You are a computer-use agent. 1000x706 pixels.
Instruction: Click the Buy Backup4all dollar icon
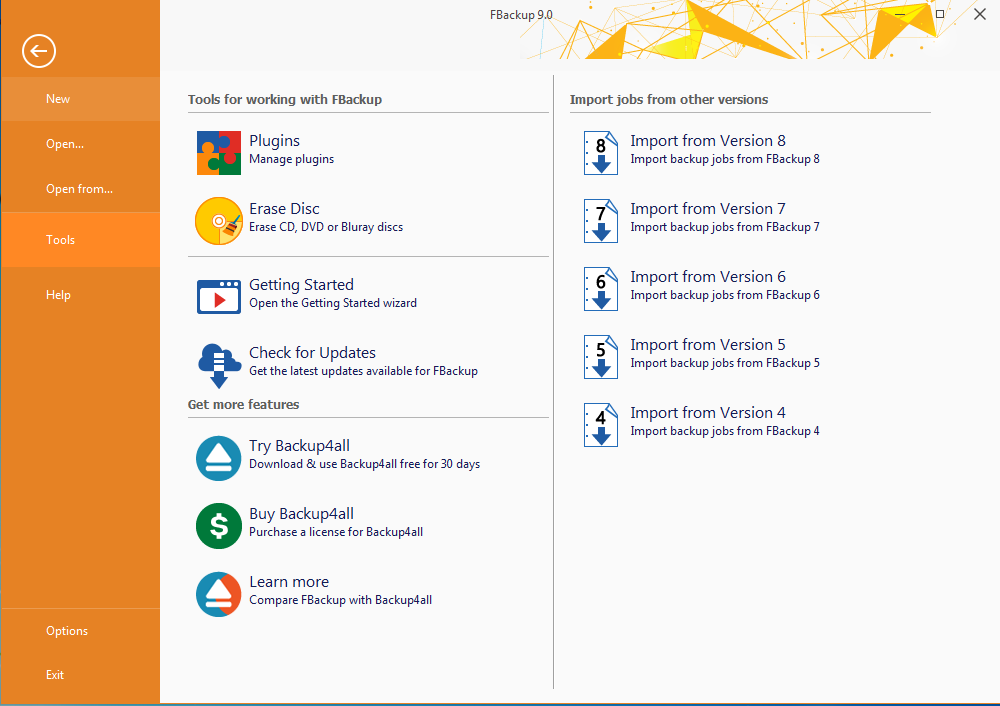219,526
